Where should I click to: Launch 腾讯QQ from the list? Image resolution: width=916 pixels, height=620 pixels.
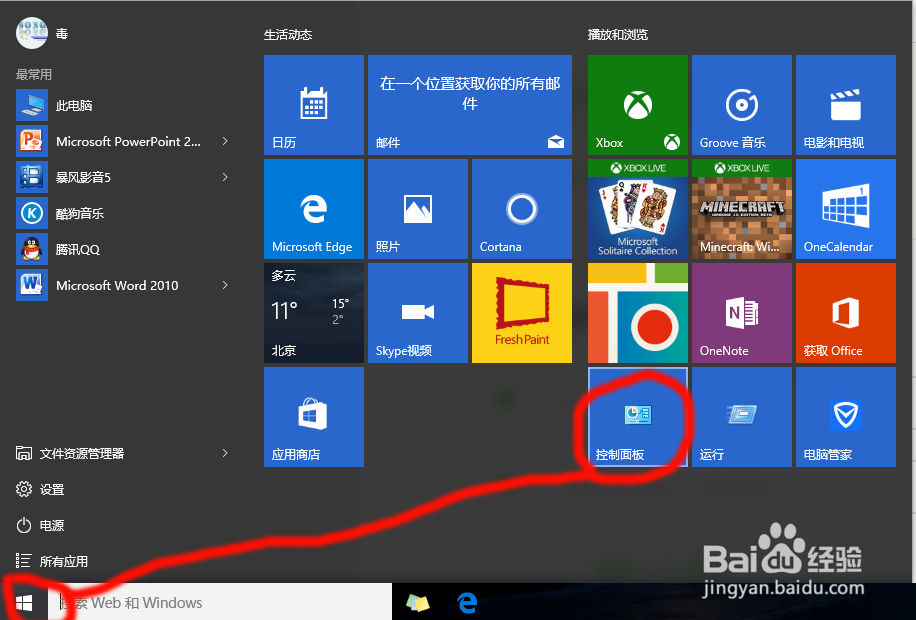(x=123, y=250)
